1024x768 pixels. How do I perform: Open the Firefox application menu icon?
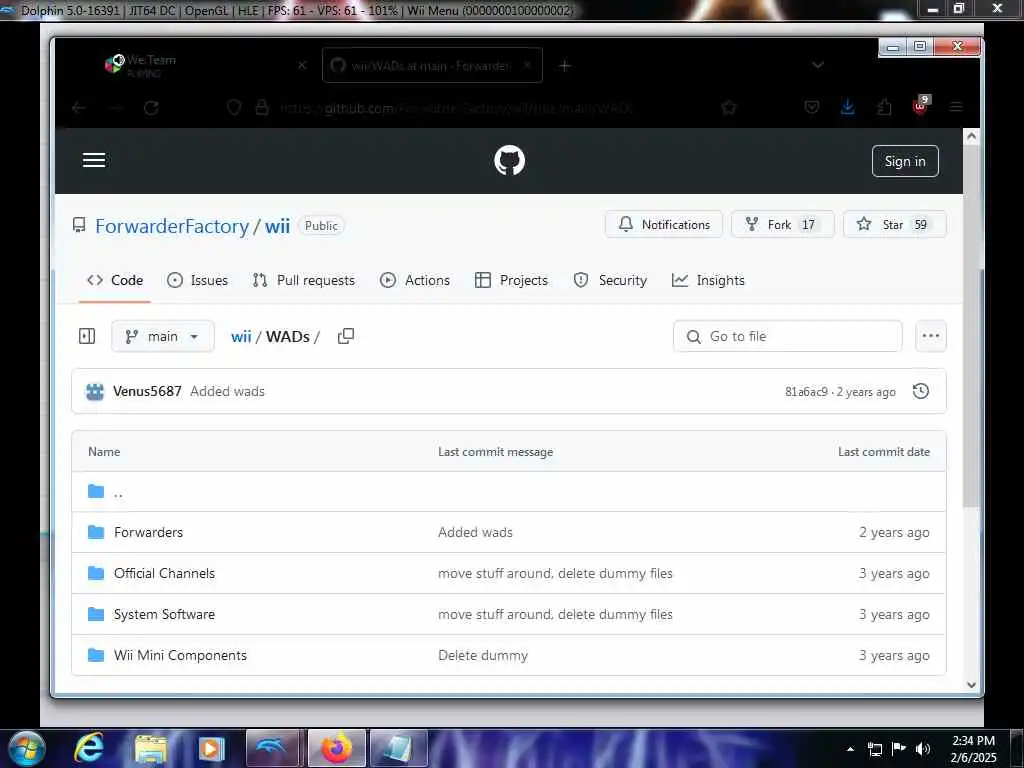tap(956, 107)
